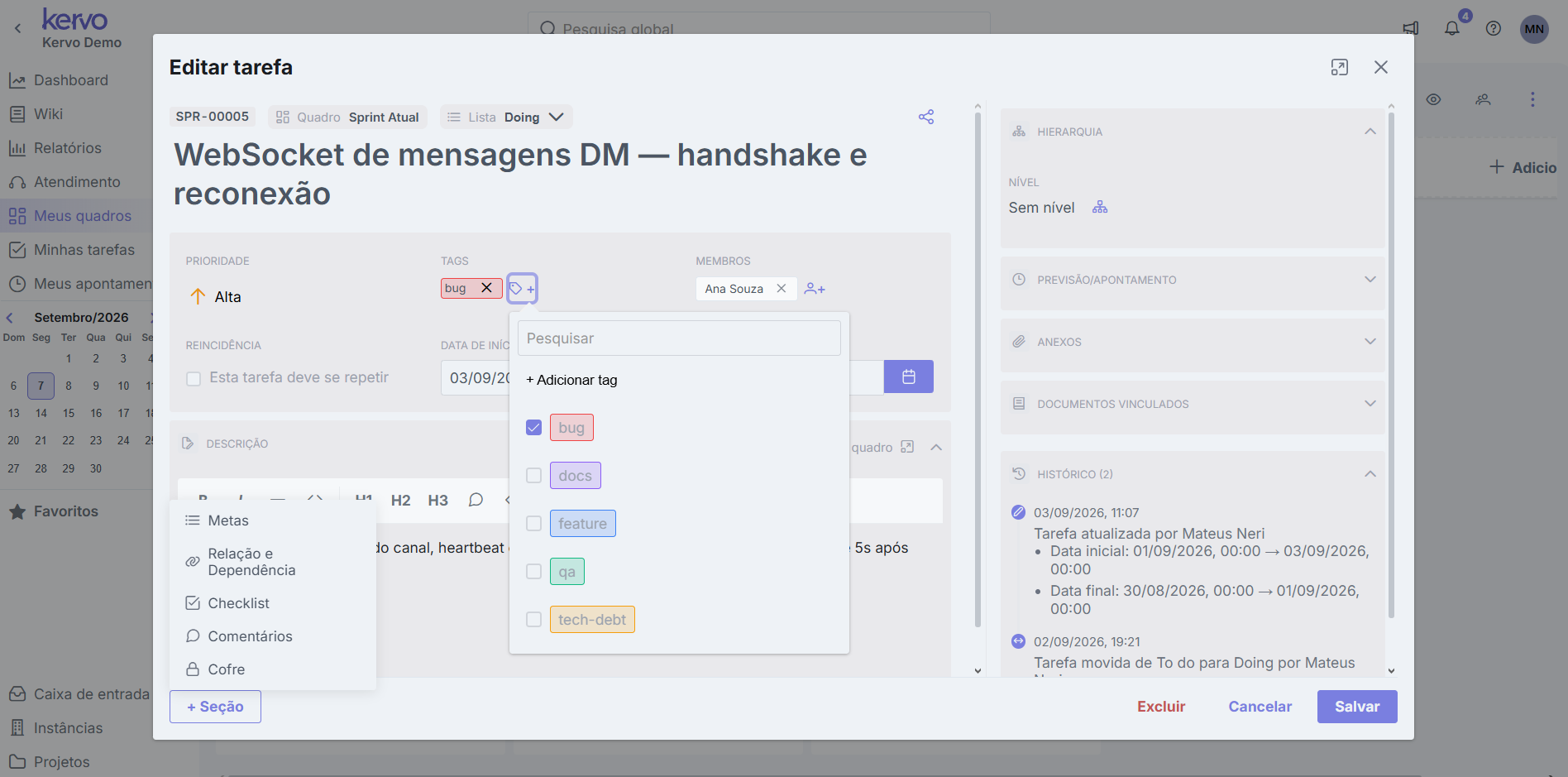Click Adicionar tag link
The width and height of the screenshot is (1568, 777).
571,380
